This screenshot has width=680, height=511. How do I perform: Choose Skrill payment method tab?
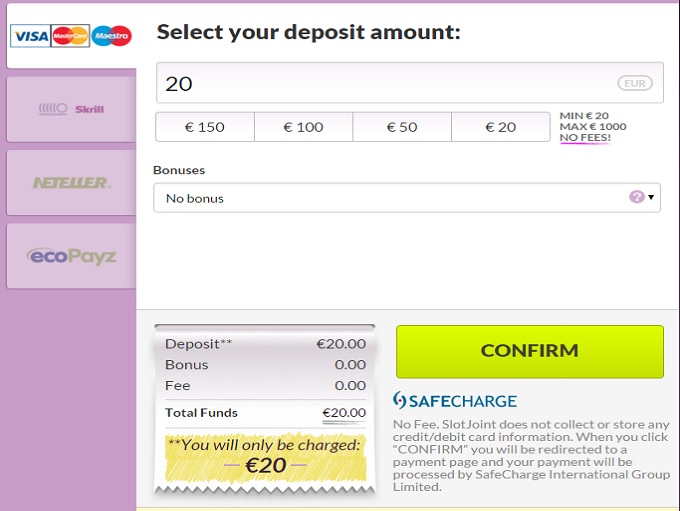71,109
